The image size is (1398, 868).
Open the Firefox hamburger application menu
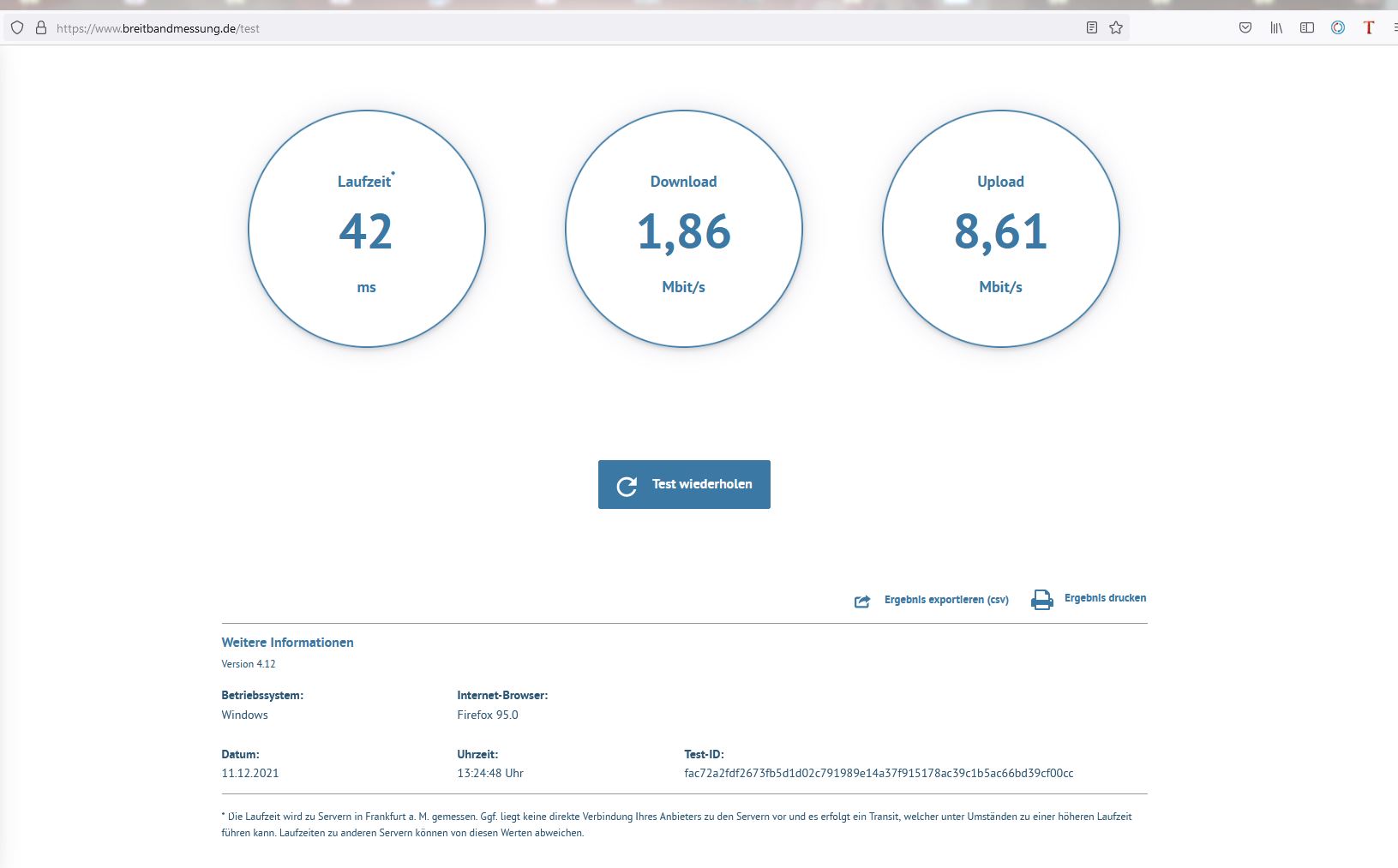(1394, 27)
